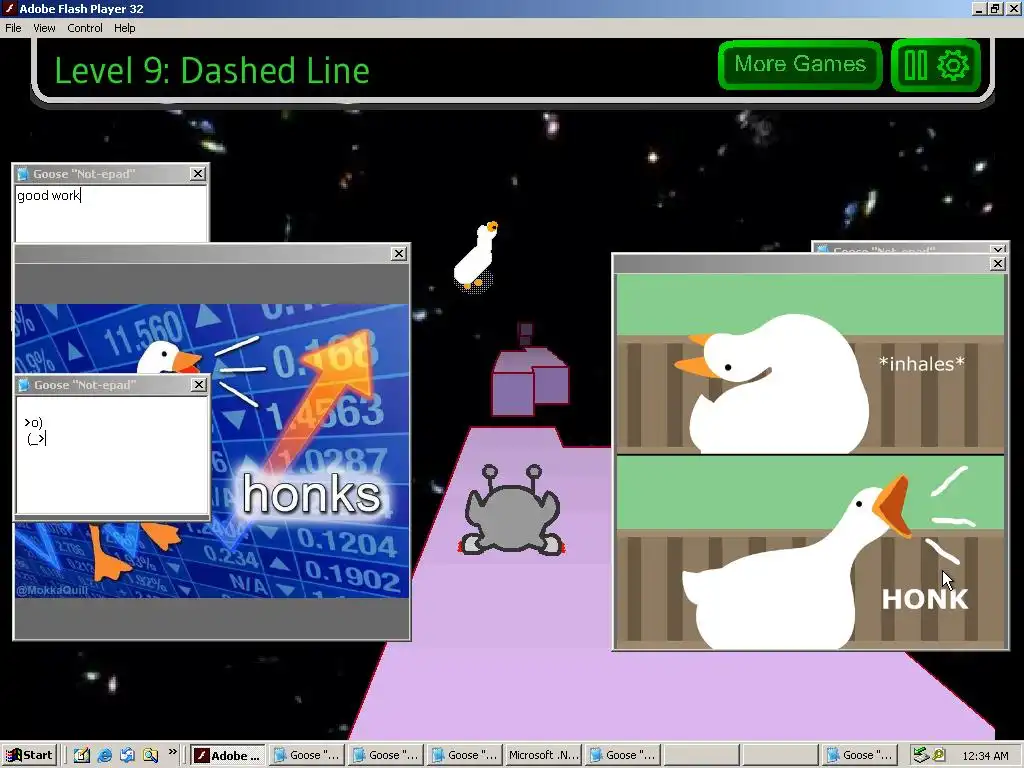Click the gray frog player character
Screen dimensions: 1024x768
coord(512,511)
